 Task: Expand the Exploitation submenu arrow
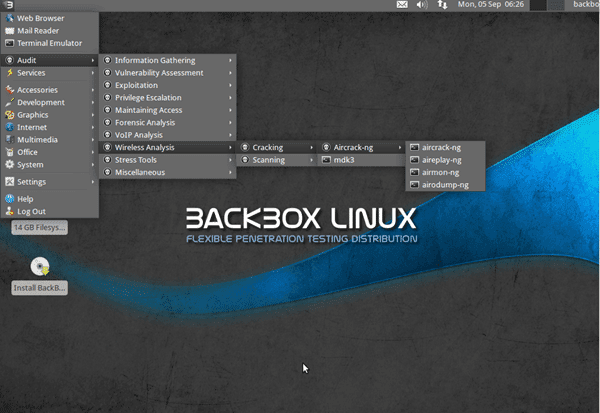click(x=230, y=85)
